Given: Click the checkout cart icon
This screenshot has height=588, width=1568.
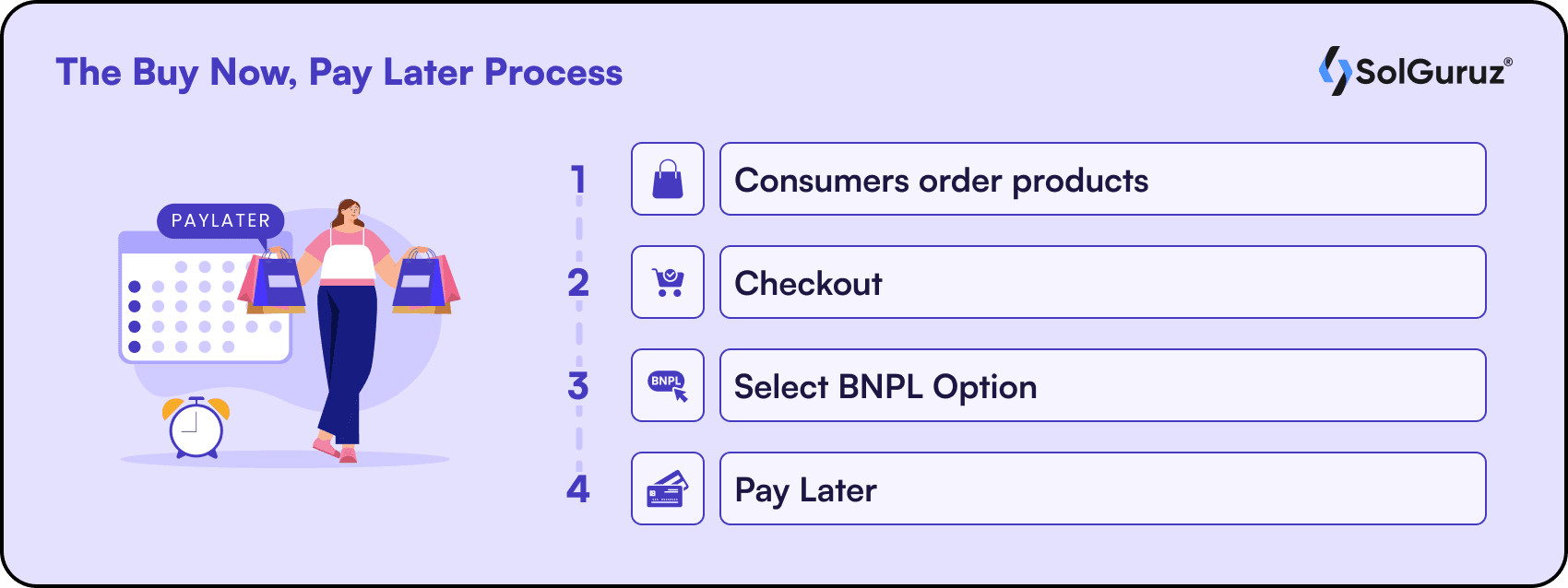Looking at the screenshot, I should (668, 282).
